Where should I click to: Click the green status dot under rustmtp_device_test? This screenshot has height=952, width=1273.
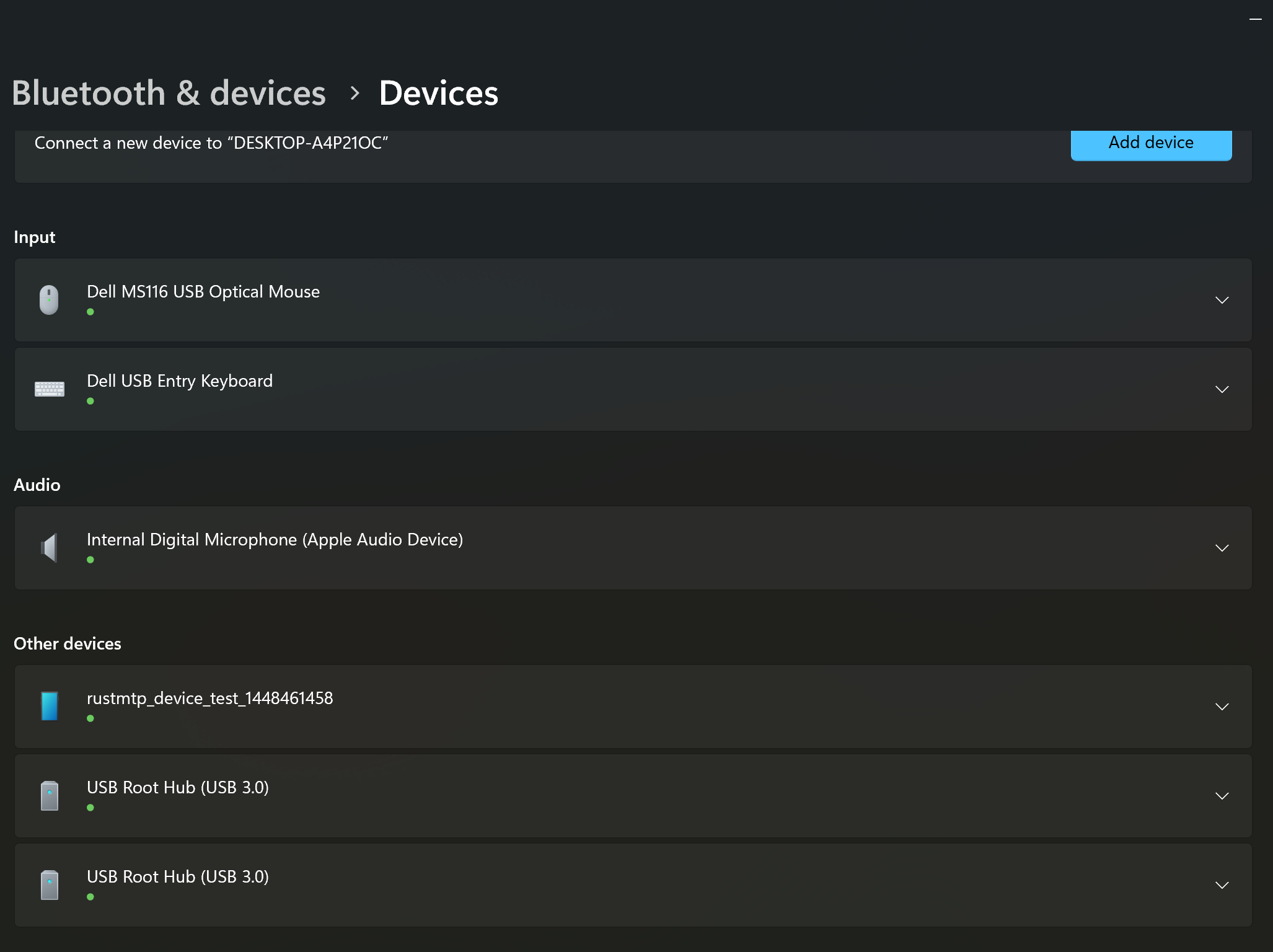click(x=91, y=718)
